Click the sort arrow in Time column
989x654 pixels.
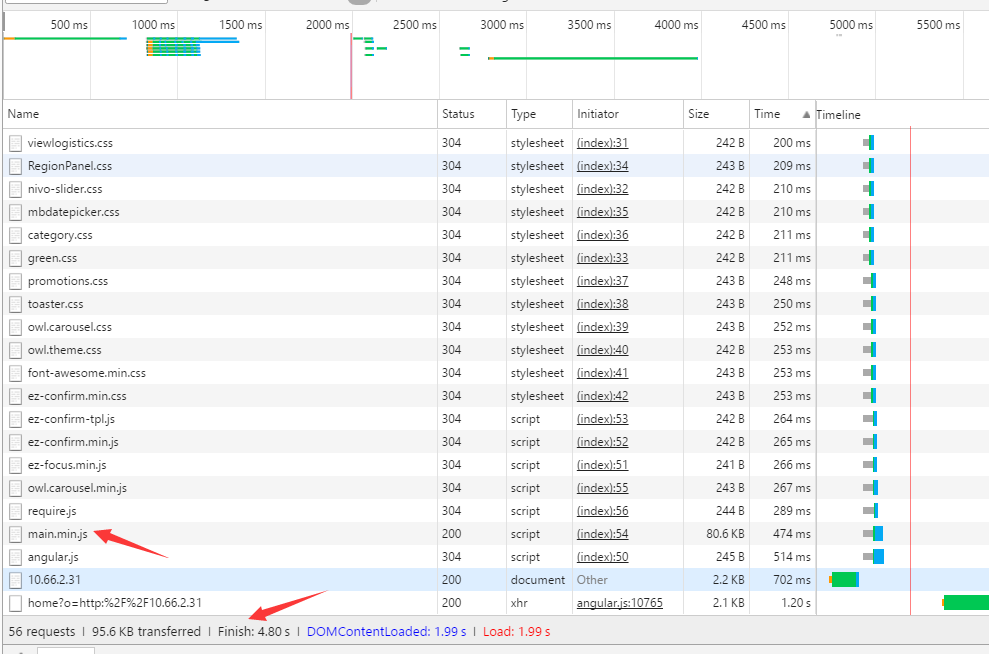pos(806,114)
